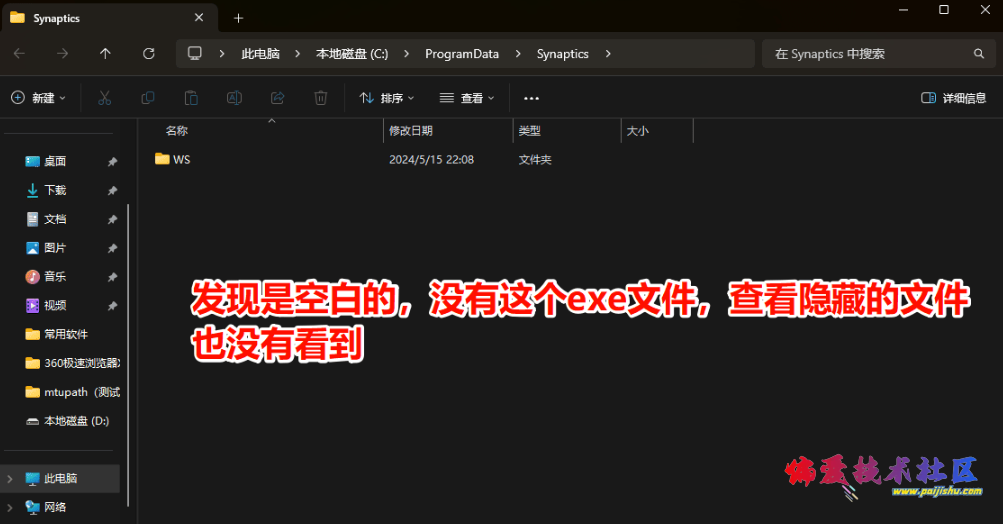The height and width of the screenshot is (524, 1003).
Task: Expand 此电脑 node in navigation pane
Action: click(10, 479)
